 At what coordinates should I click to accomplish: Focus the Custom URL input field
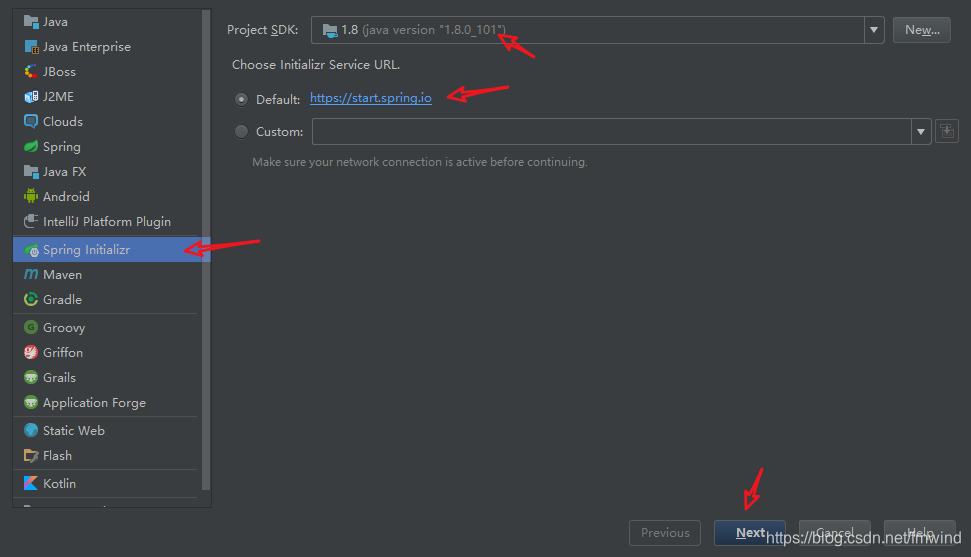tap(612, 131)
